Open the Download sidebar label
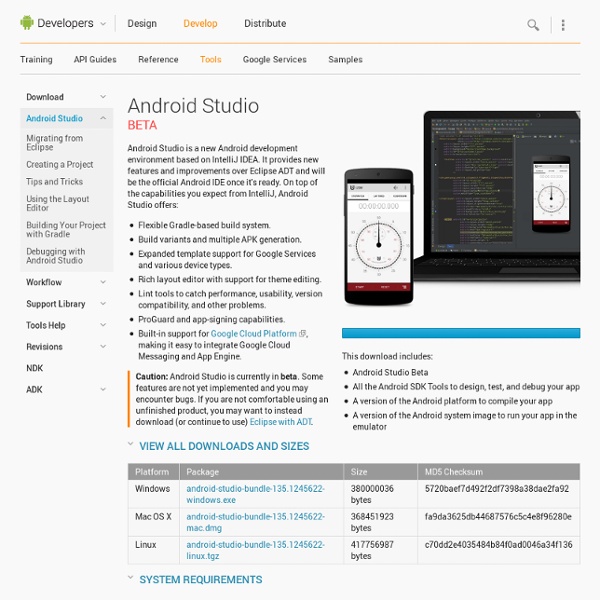600x600 pixels. (x=45, y=97)
